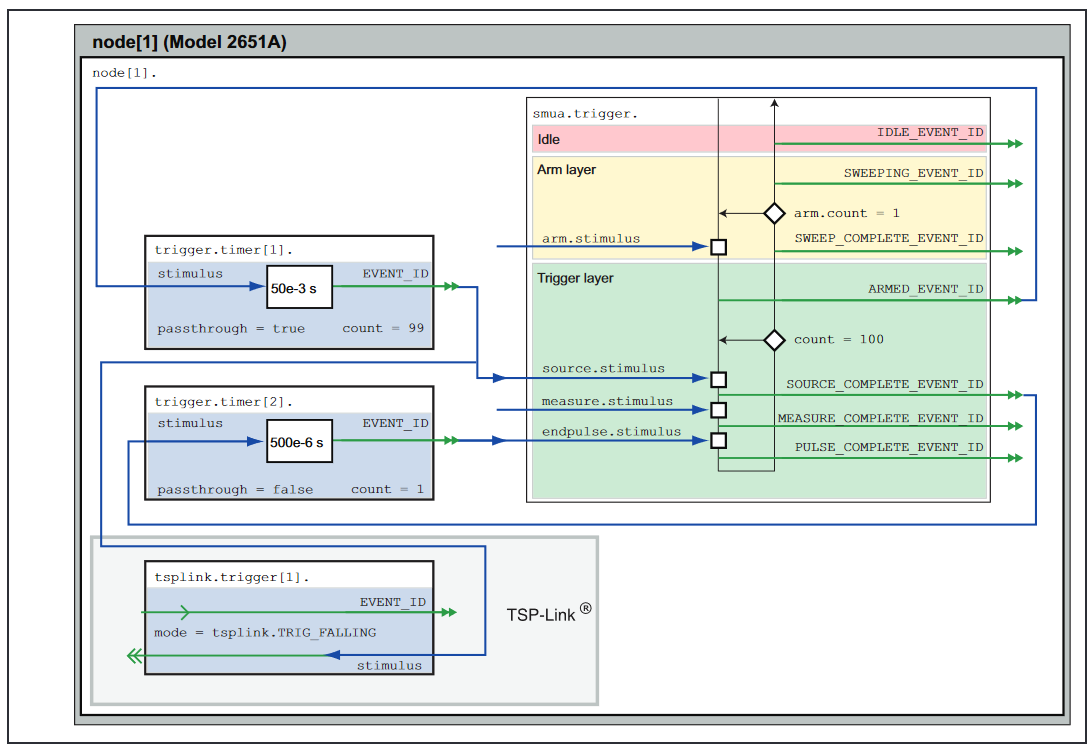Click the Arm layer heading
The width and height of the screenshot is (1092, 750).
(566, 170)
